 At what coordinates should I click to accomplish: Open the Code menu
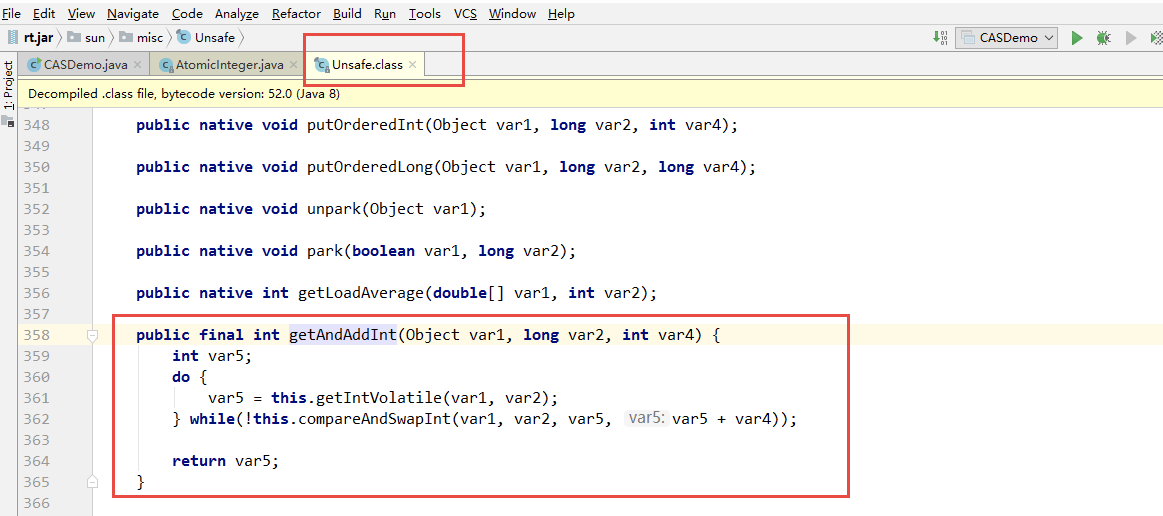click(187, 13)
